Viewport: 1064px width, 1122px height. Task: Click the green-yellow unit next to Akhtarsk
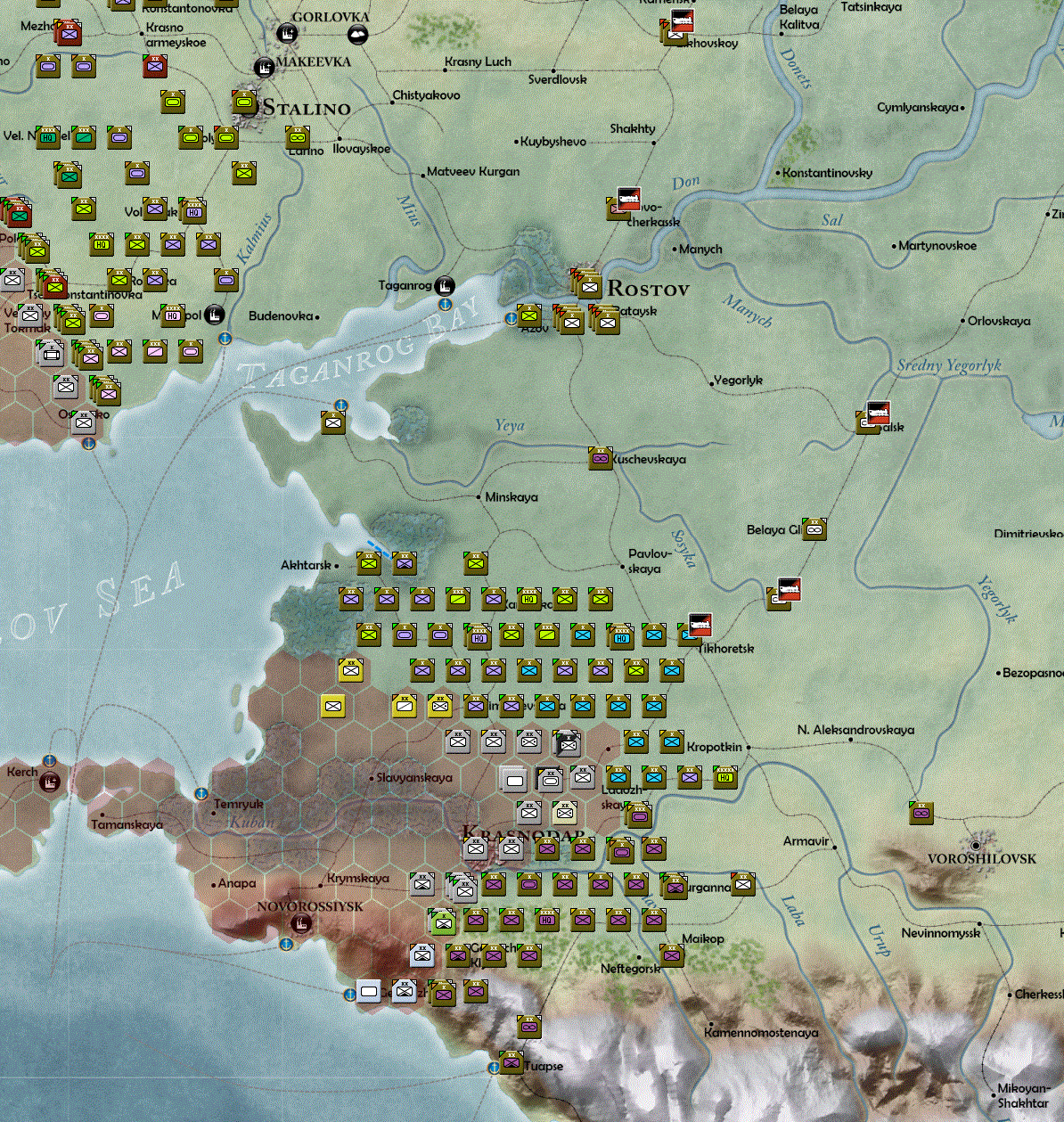[369, 562]
